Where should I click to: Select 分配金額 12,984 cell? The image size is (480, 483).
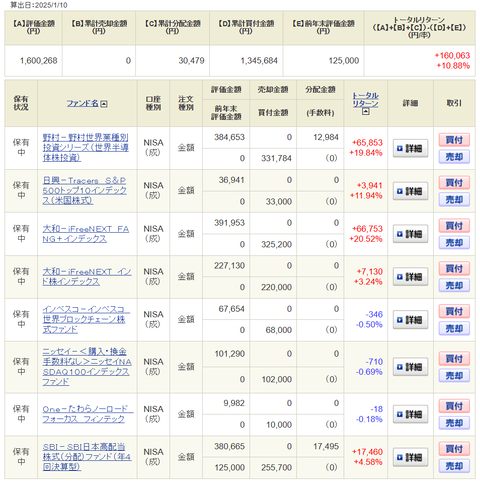(326, 137)
